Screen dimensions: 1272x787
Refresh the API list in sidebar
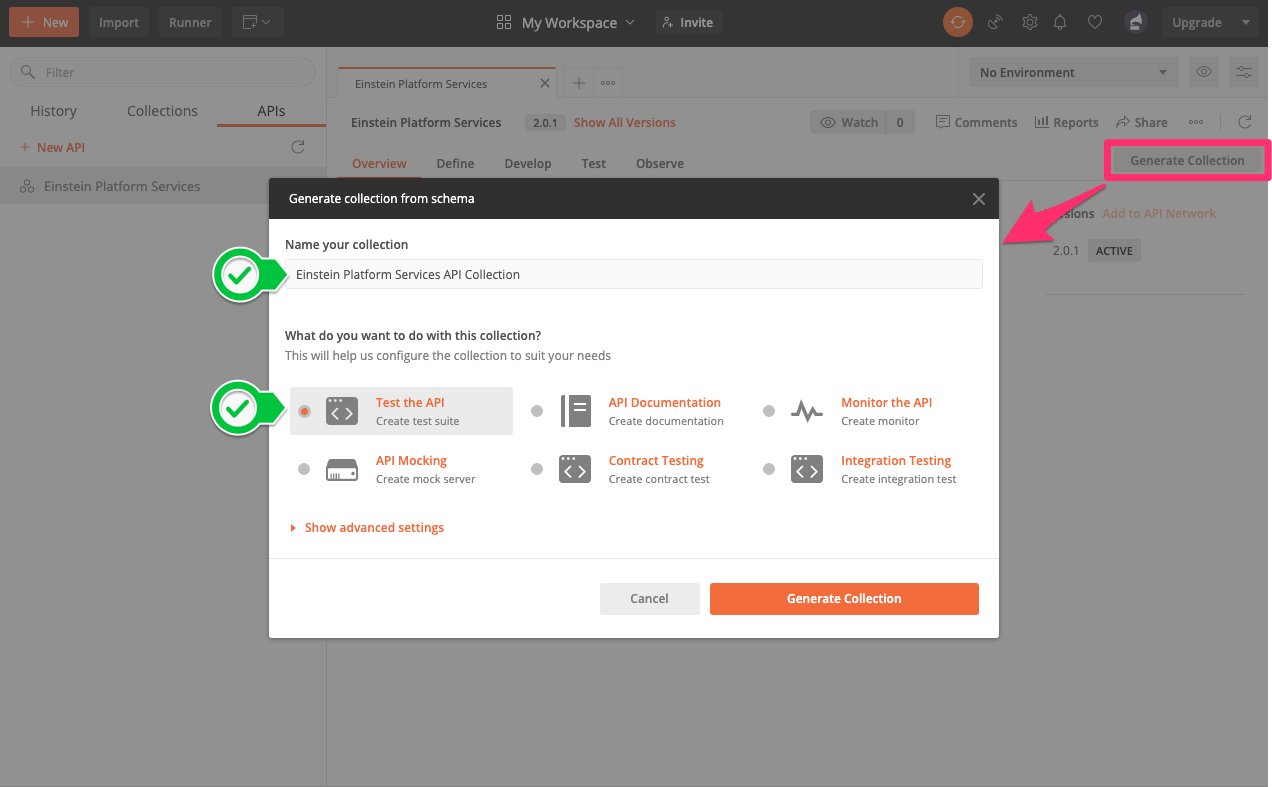click(x=297, y=147)
